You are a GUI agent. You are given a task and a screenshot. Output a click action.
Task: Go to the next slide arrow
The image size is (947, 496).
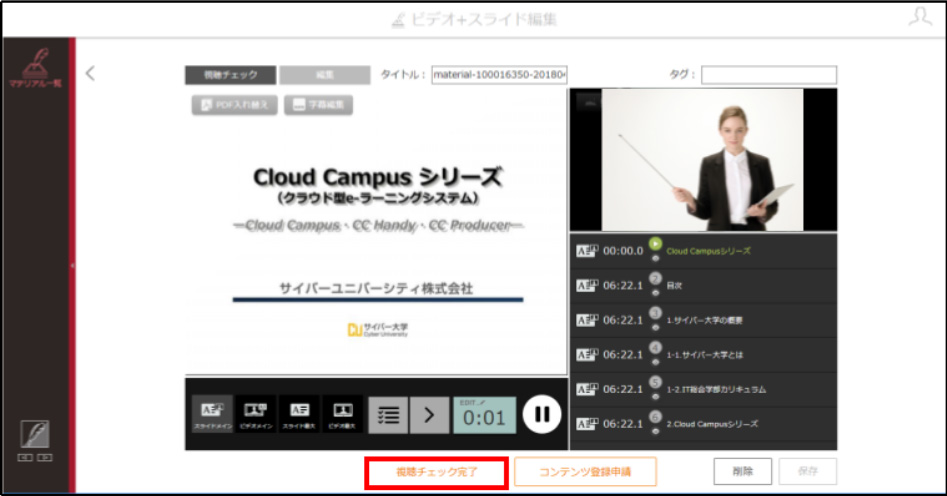click(429, 415)
